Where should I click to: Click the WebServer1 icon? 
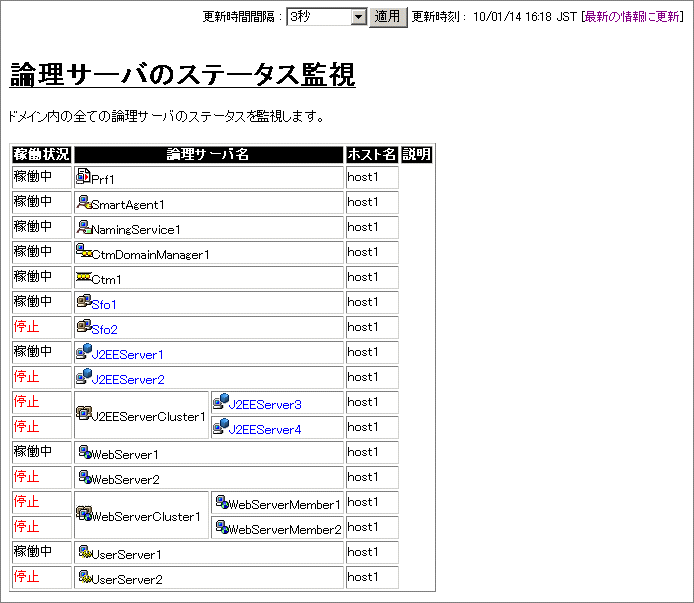pos(85,452)
